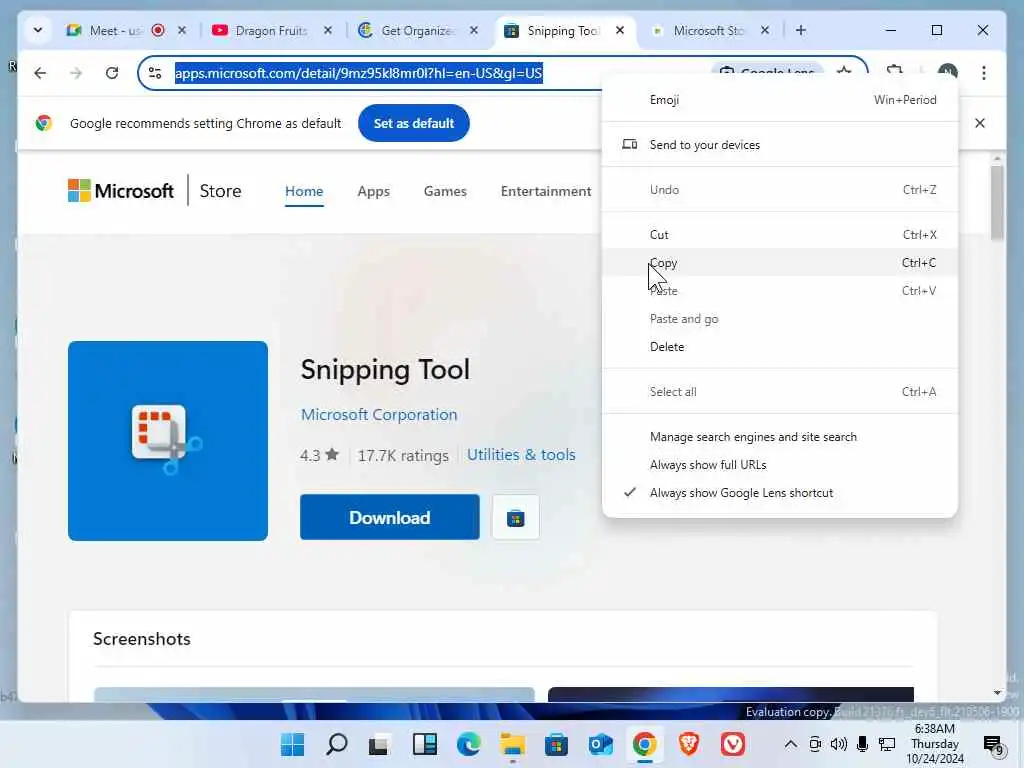Open the Windows Start menu
Image resolution: width=1024 pixels, height=768 pixels.
[x=292, y=744]
